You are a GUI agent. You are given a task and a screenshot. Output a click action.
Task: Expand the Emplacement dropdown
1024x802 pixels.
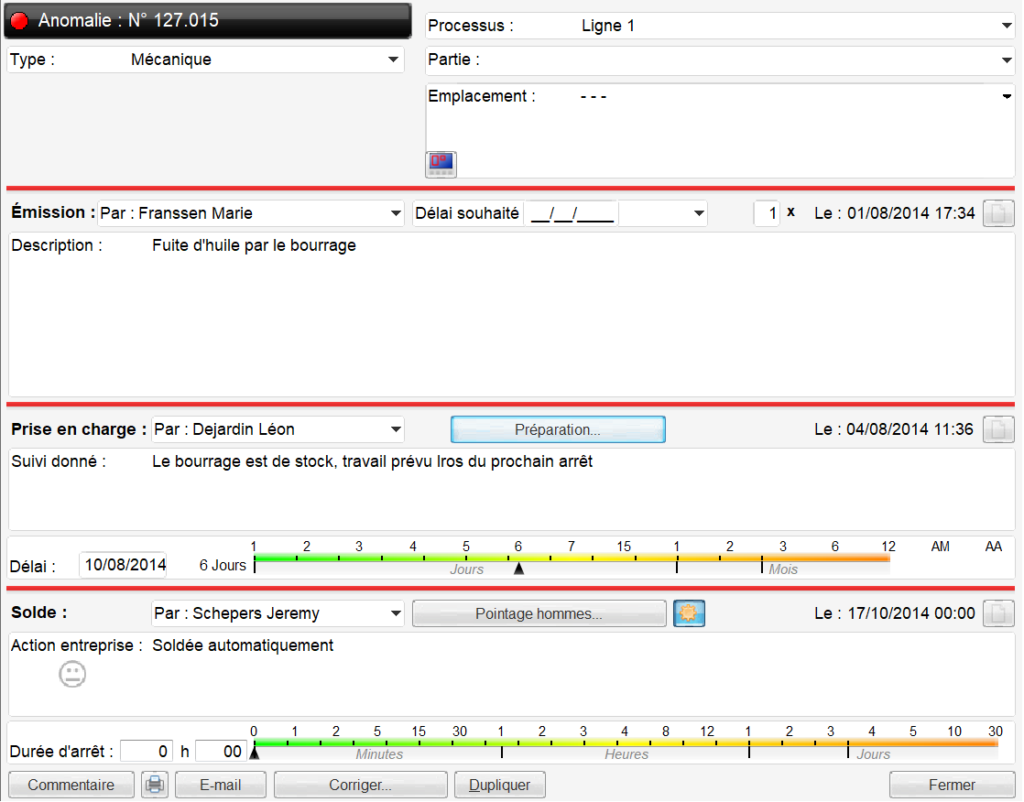point(1006,97)
